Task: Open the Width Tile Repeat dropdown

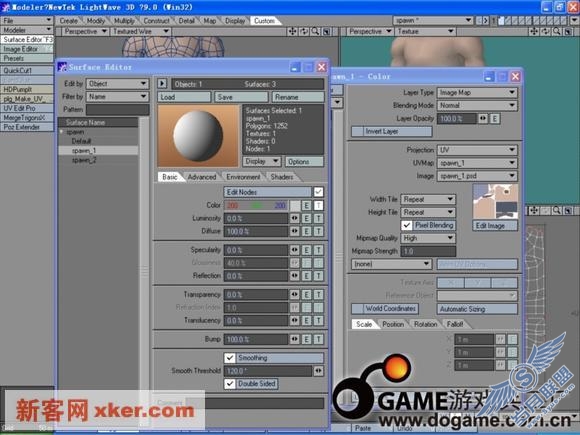Action: pos(428,199)
